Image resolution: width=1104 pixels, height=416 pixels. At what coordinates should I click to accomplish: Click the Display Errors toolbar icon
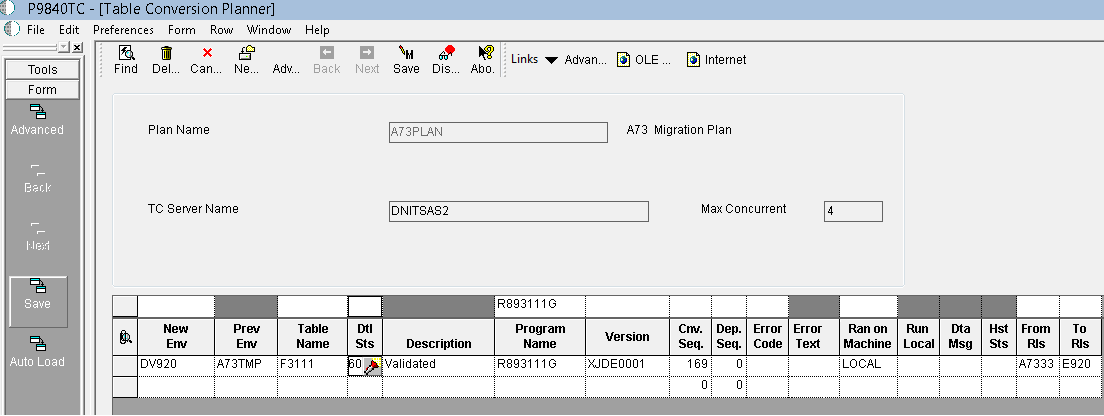click(446, 53)
